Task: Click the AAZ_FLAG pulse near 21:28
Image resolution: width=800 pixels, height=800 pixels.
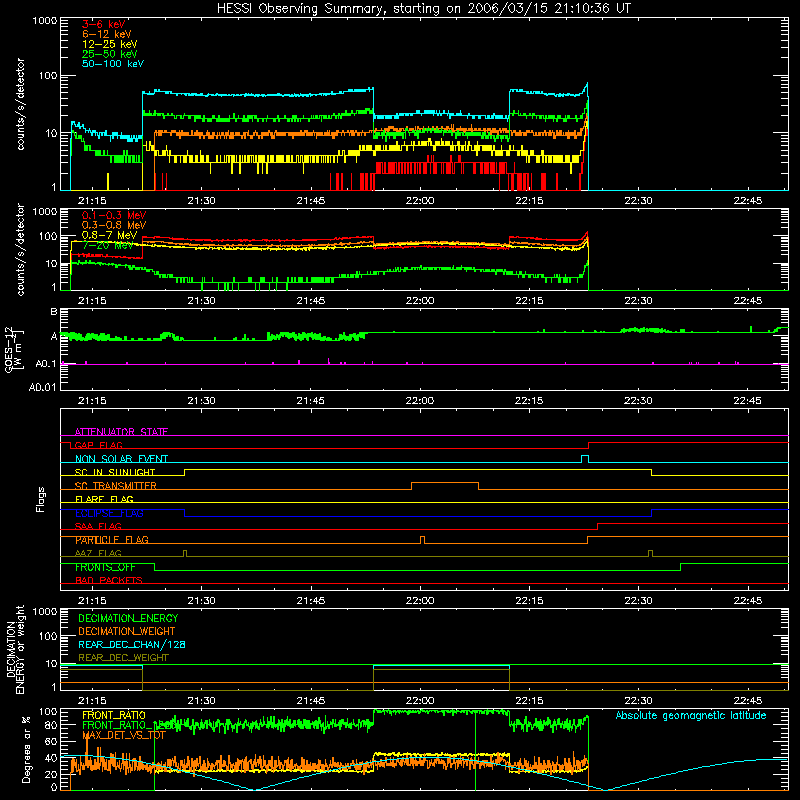Action: pyautogui.click(x=185, y=553)
